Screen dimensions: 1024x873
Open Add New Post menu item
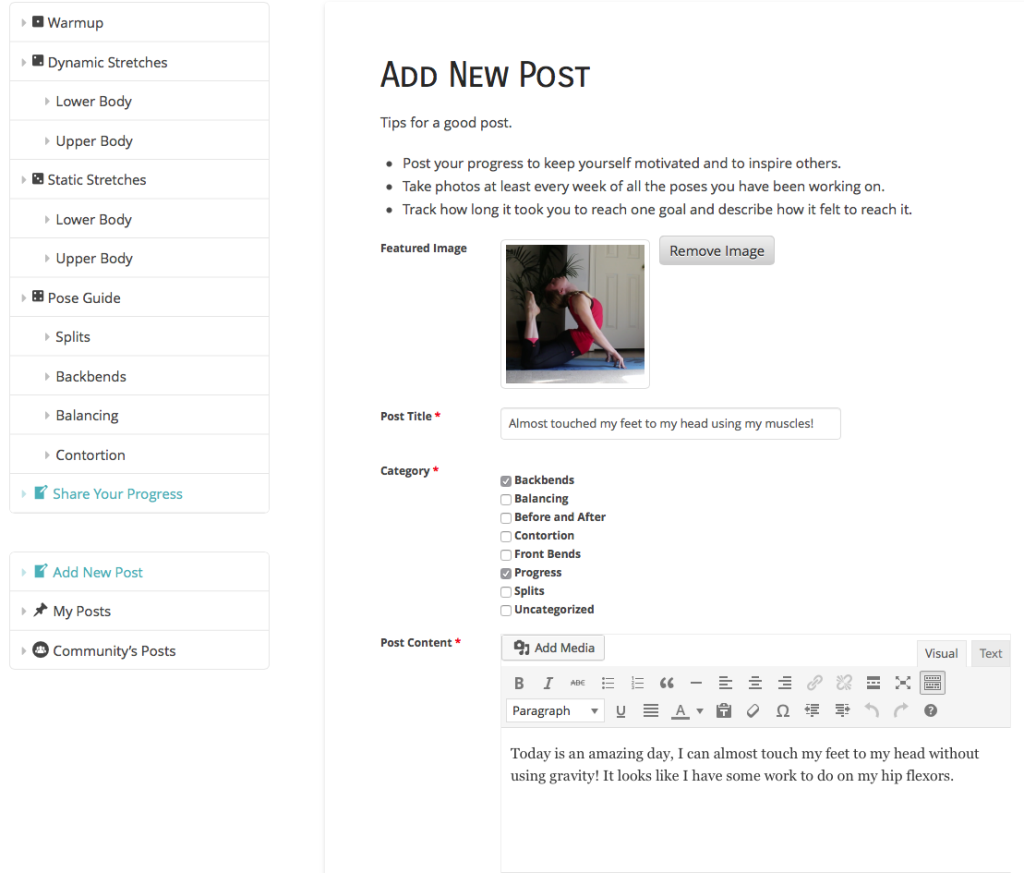pos(139,572)
